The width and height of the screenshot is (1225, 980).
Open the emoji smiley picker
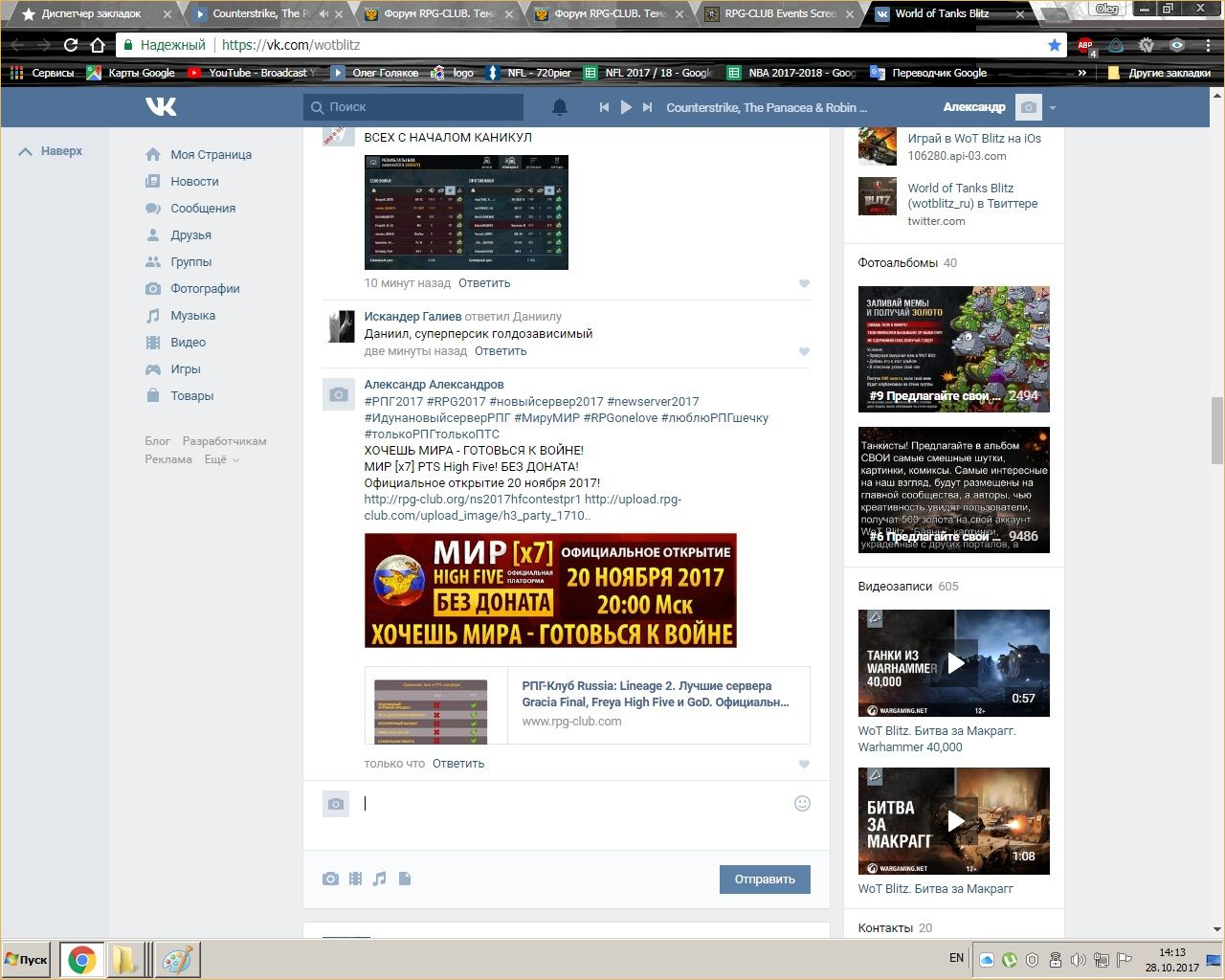[x=802, y=804]
